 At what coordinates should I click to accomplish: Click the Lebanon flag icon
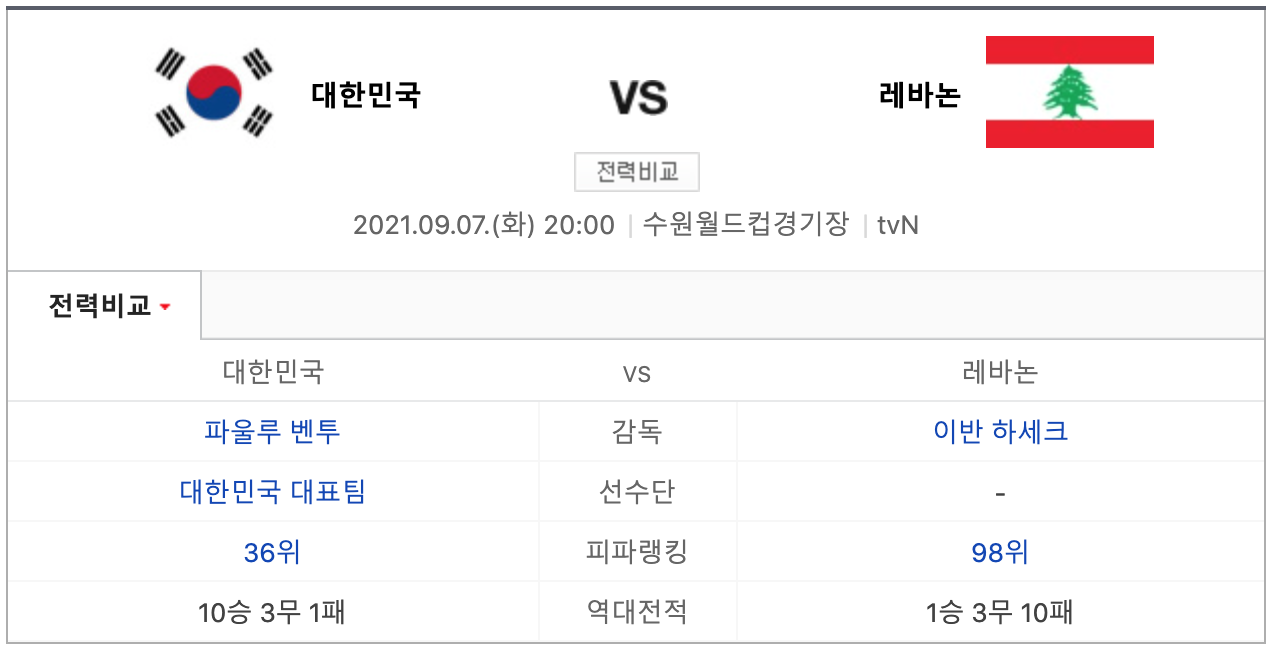coord(1069,92)
